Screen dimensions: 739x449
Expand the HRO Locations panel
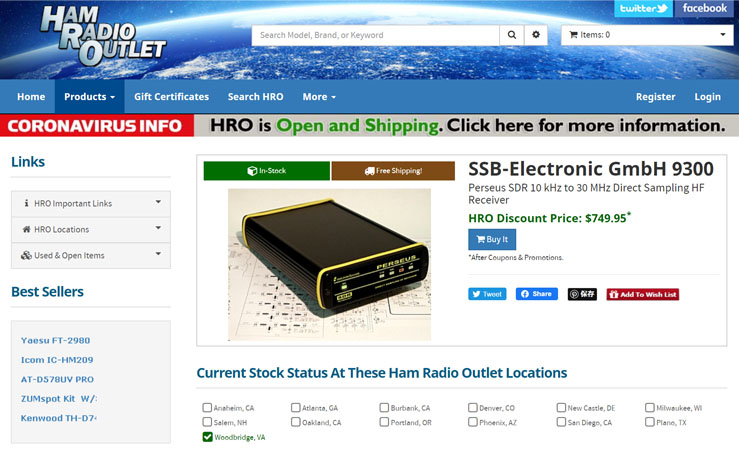(91, 229)
